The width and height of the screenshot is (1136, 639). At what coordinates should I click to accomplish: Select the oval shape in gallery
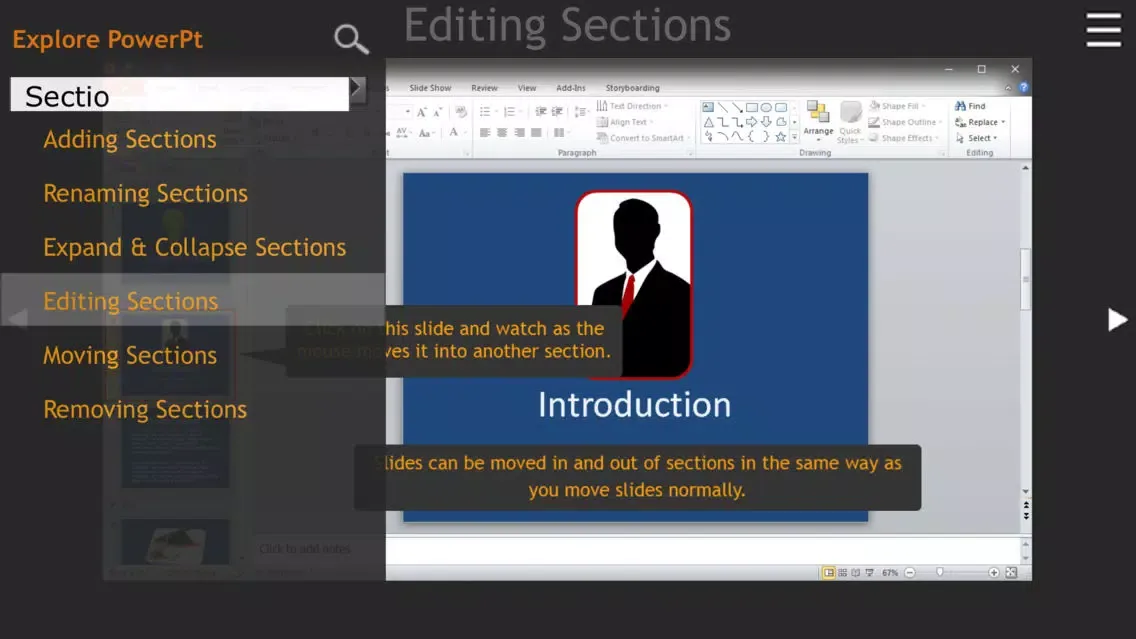pyautogui.click(x=766, y=107)
